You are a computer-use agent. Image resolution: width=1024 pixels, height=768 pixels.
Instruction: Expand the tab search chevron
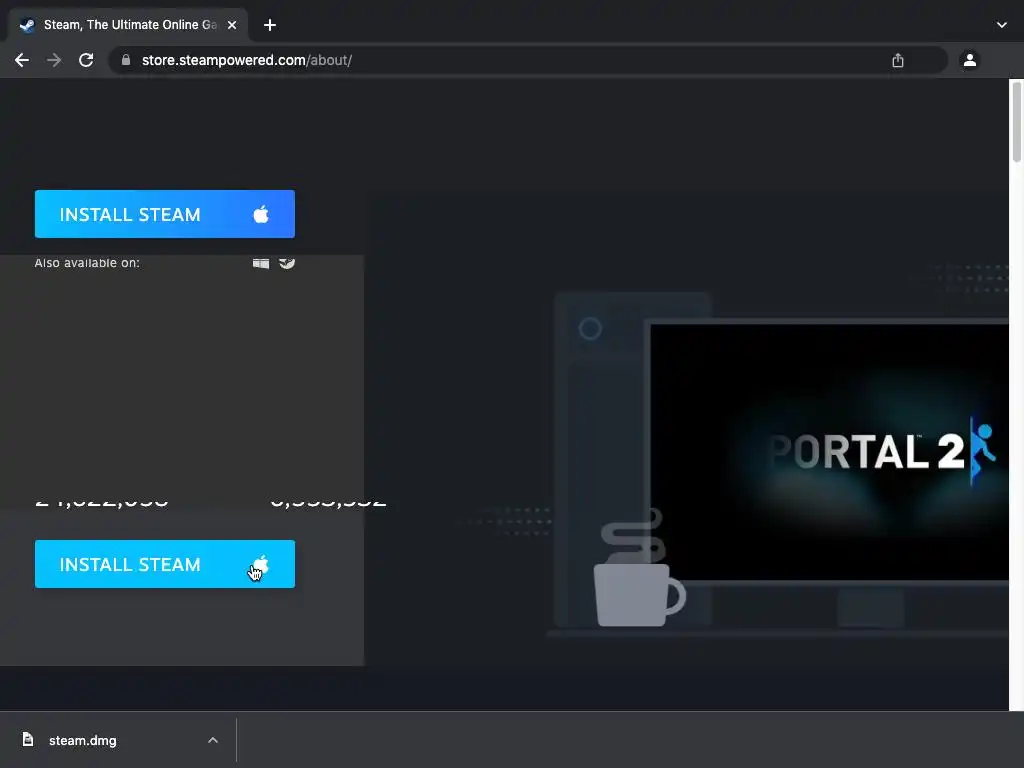[1002, 25]
